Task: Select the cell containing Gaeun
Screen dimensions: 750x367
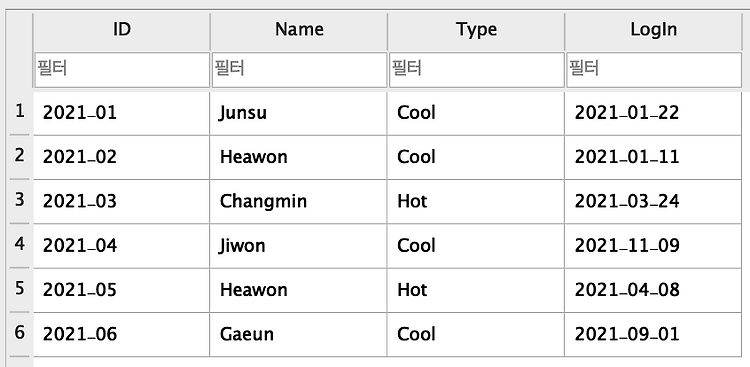Action: (x=298, y=334)
